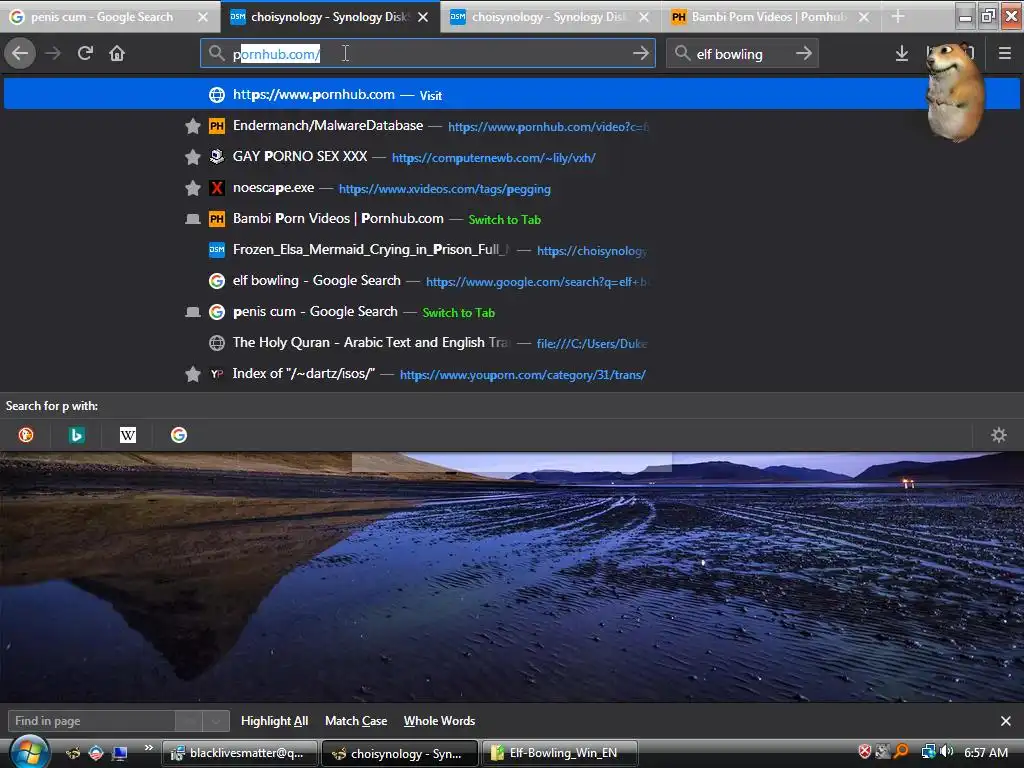Search with the Wikipedia engine icon

click(128, 435)
